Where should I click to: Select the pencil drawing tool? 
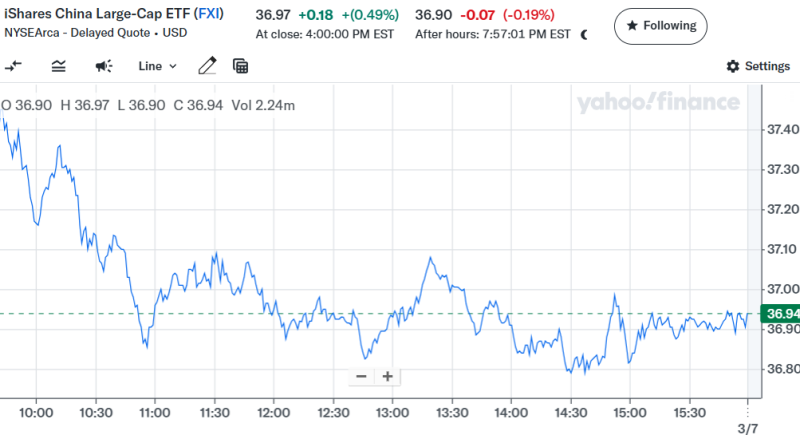click(207, 67)
